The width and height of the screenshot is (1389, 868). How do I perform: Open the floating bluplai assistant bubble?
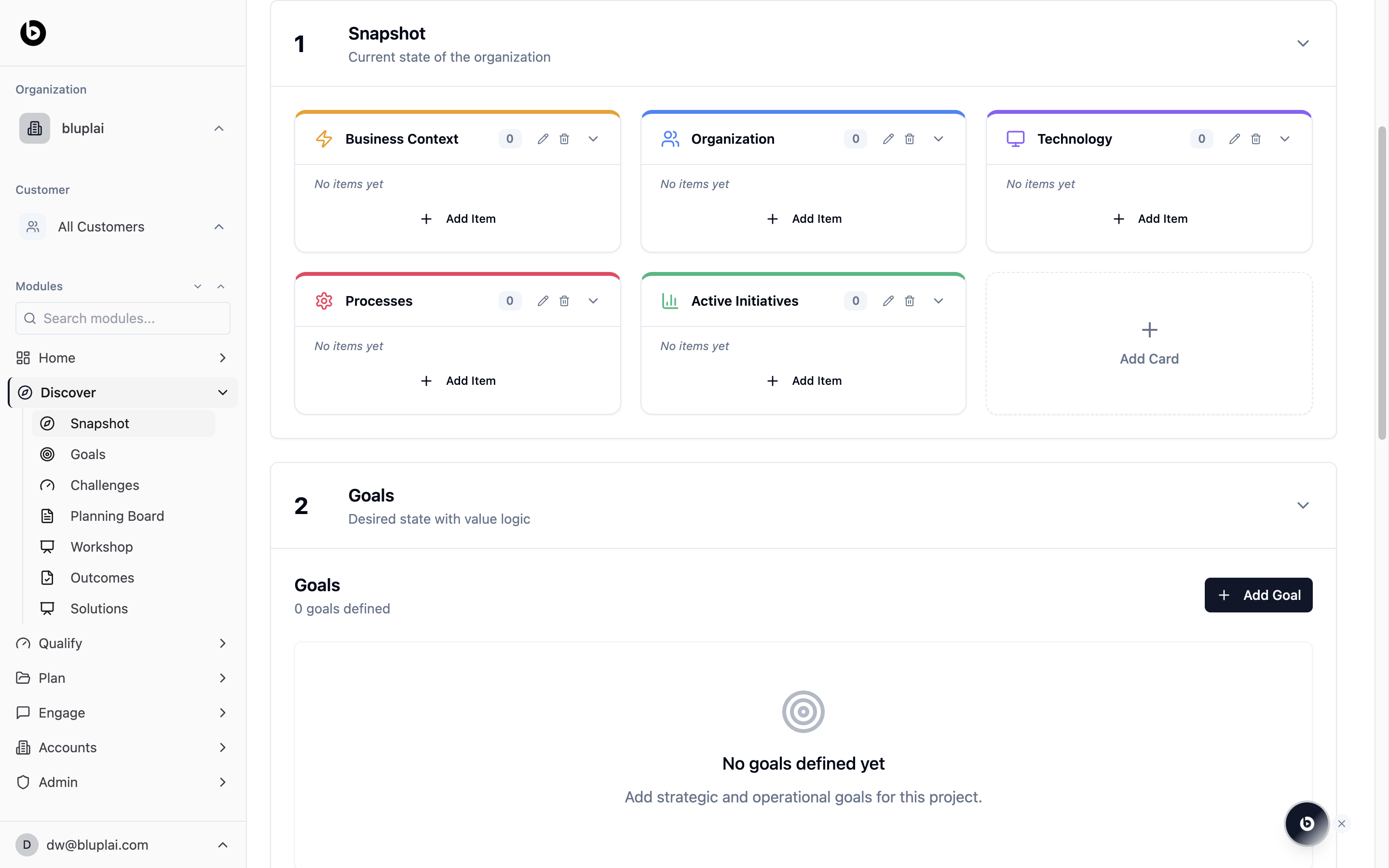(x=1307, y=823)
